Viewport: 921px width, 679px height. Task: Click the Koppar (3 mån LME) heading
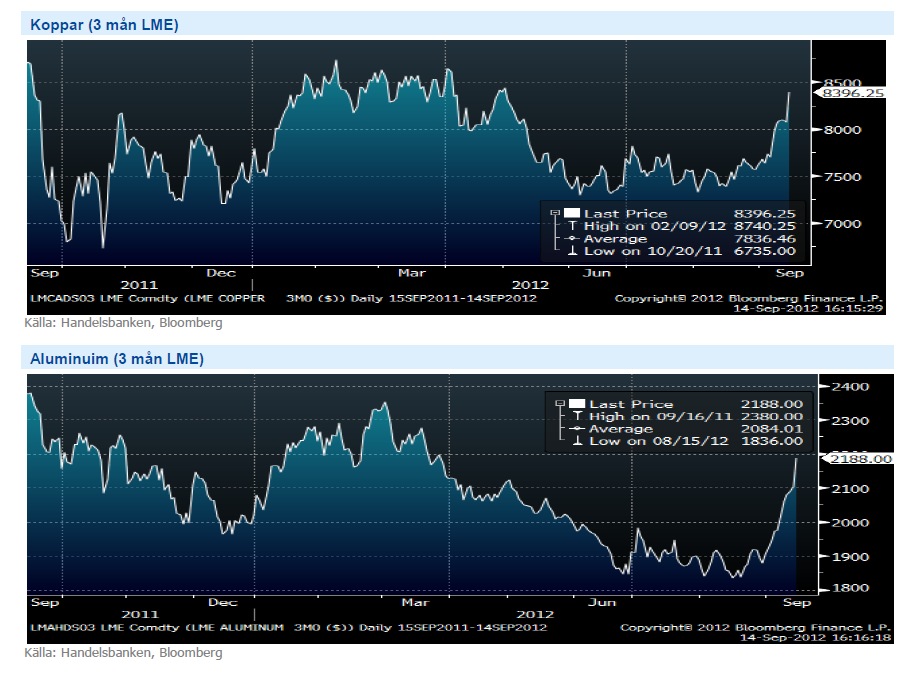pos(104,25)
